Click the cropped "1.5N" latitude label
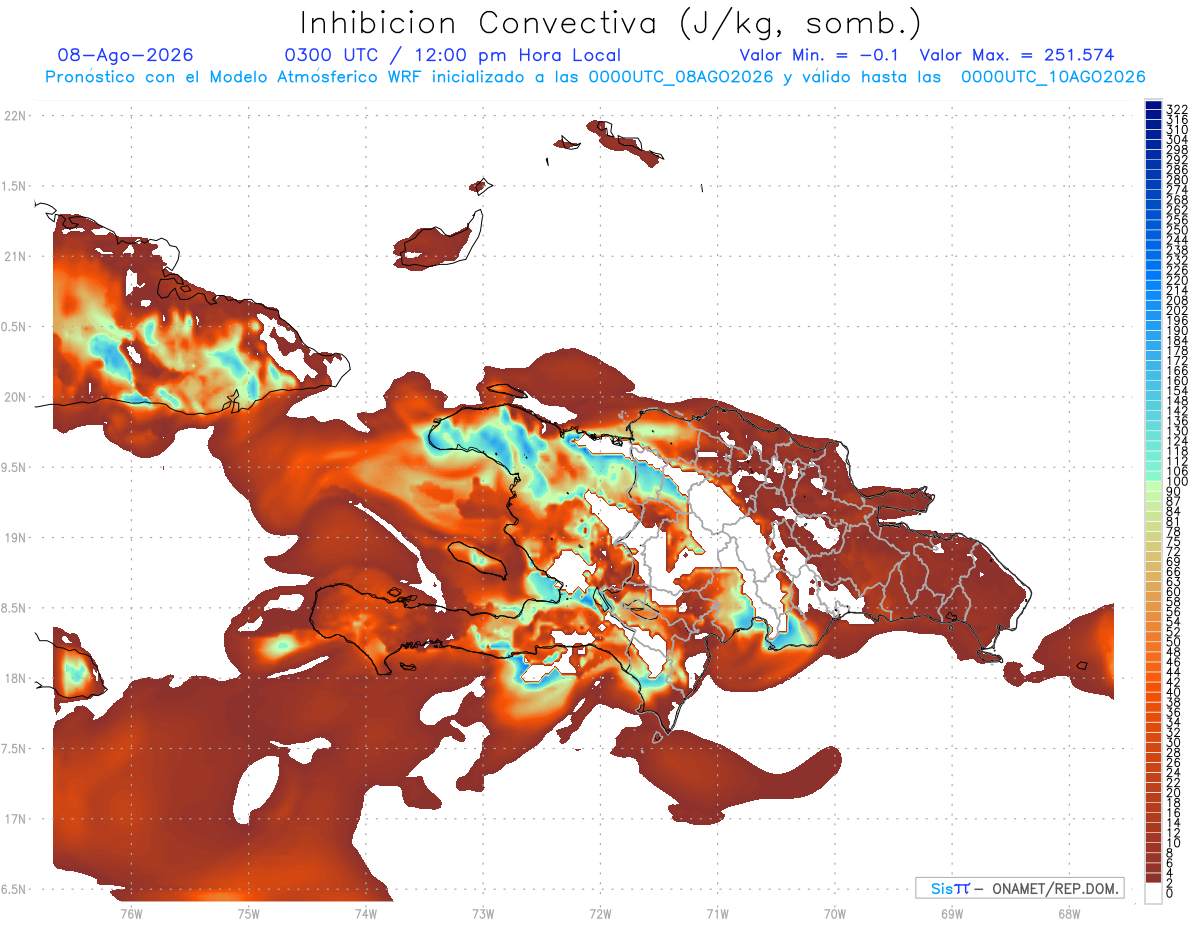Image resolution: width=1200 pixels, height=927 pixels. [14, 186]
